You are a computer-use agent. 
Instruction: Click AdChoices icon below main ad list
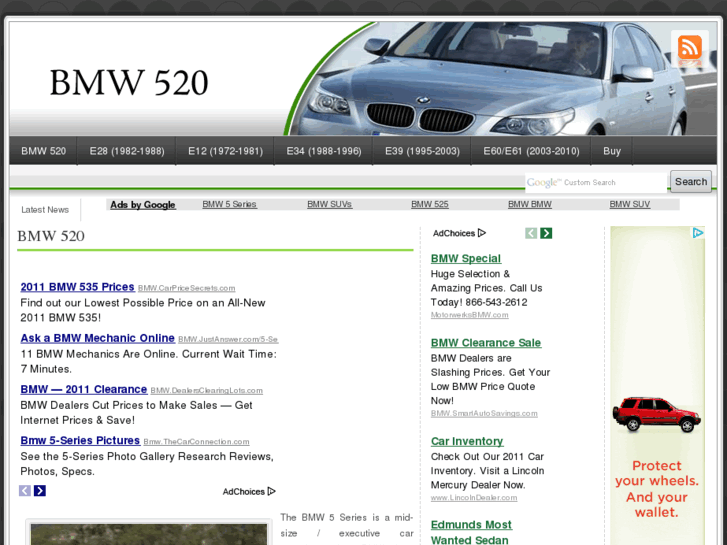point(272,491)
